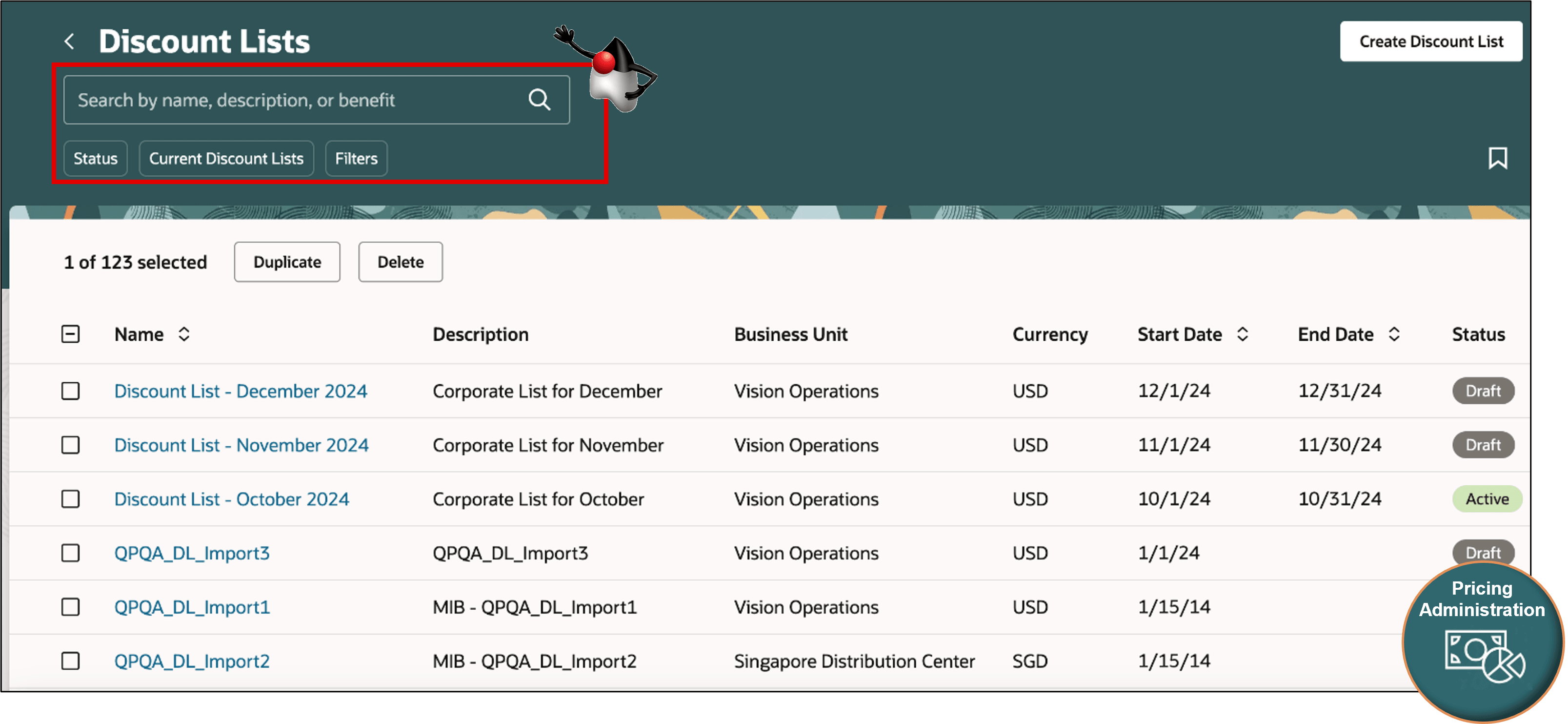
Task: Click the Delete button
Action: [400, 262]
